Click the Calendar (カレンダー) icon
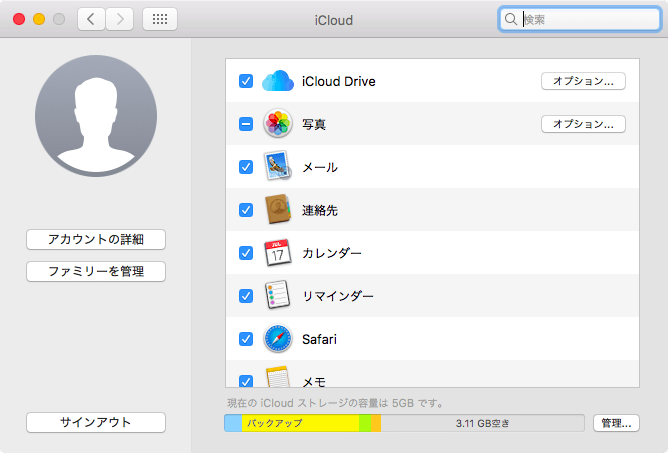This screenshot has height=453, width=668. coord(277,253)
